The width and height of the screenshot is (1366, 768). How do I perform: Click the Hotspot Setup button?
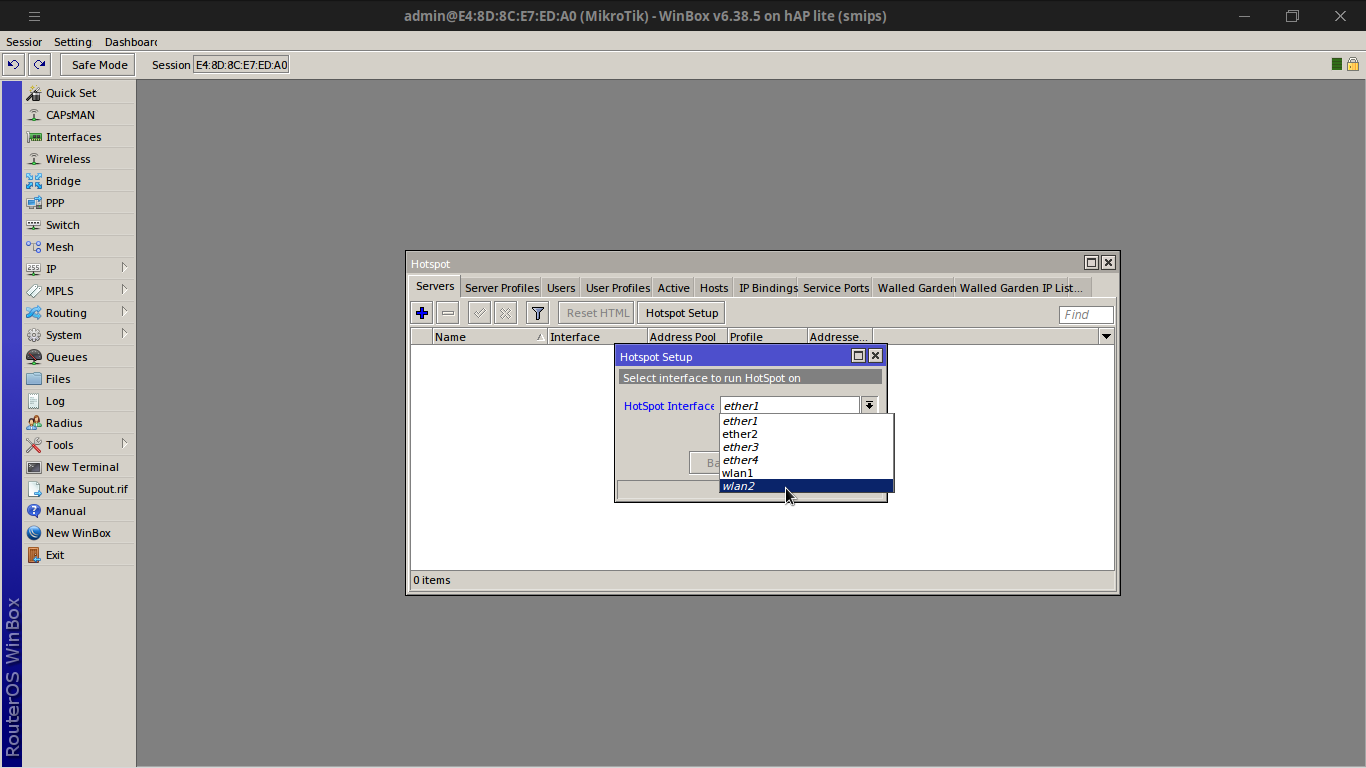tap(682, 313)
